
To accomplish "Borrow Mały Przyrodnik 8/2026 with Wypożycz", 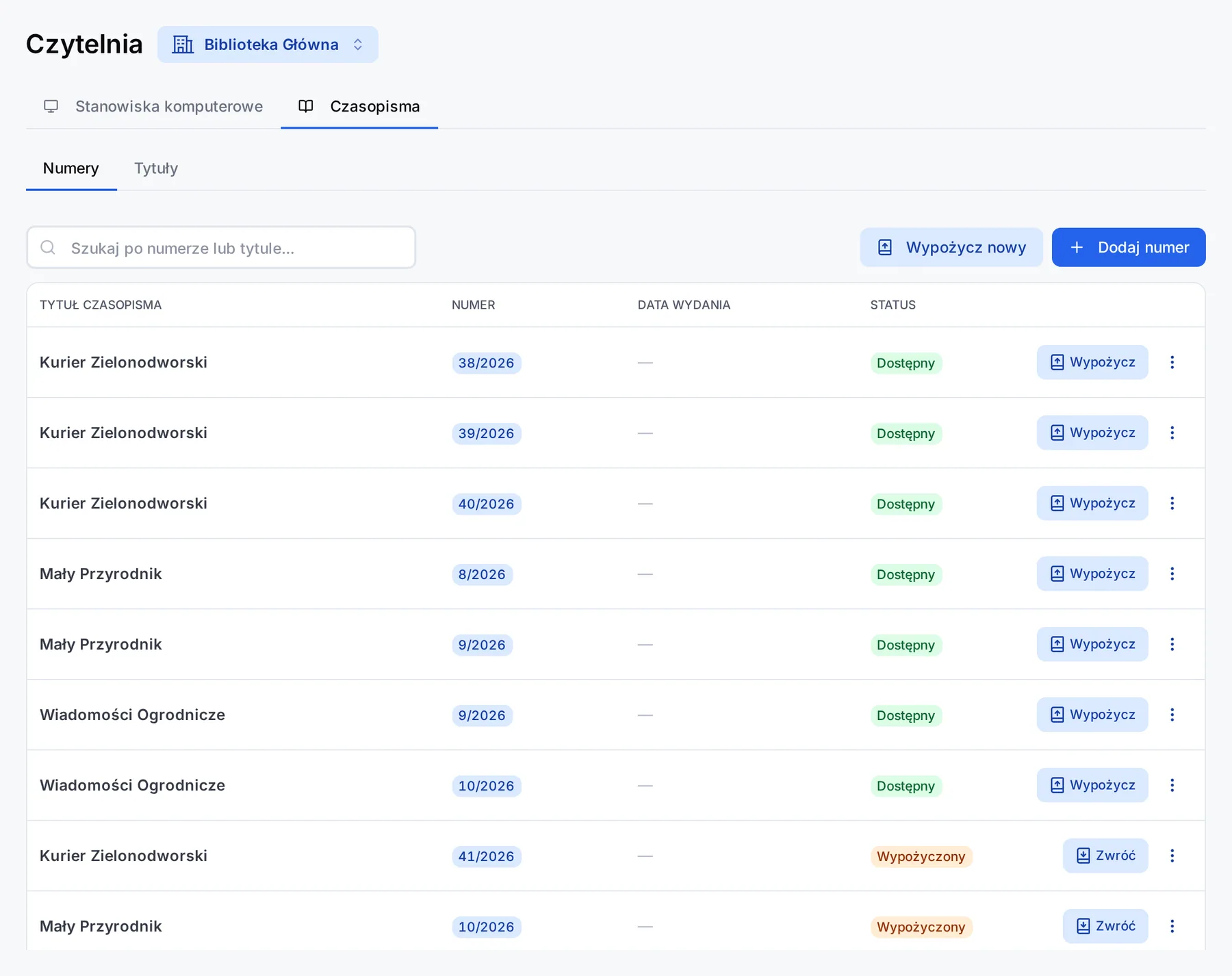I will pos(1092,574).
